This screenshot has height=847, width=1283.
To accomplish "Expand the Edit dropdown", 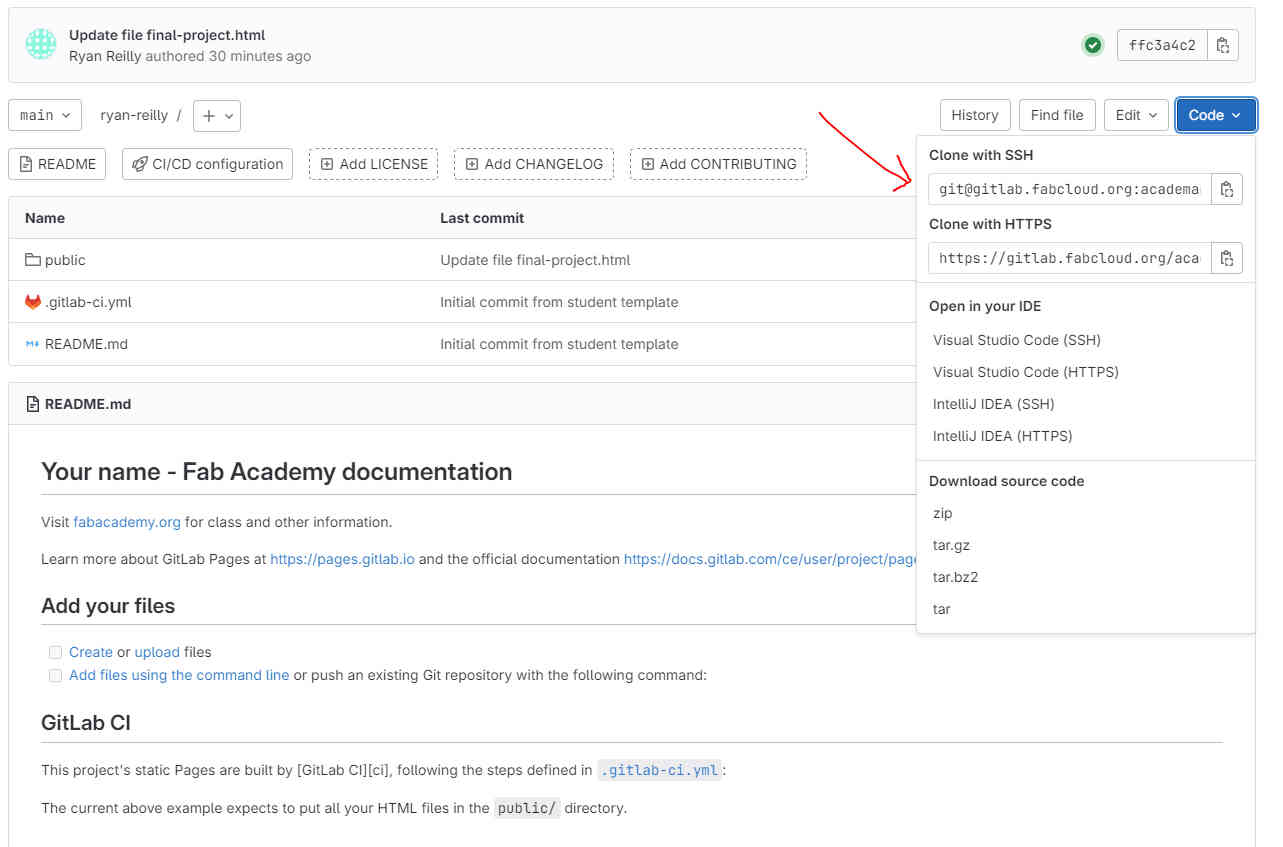I will point(1136,115).
